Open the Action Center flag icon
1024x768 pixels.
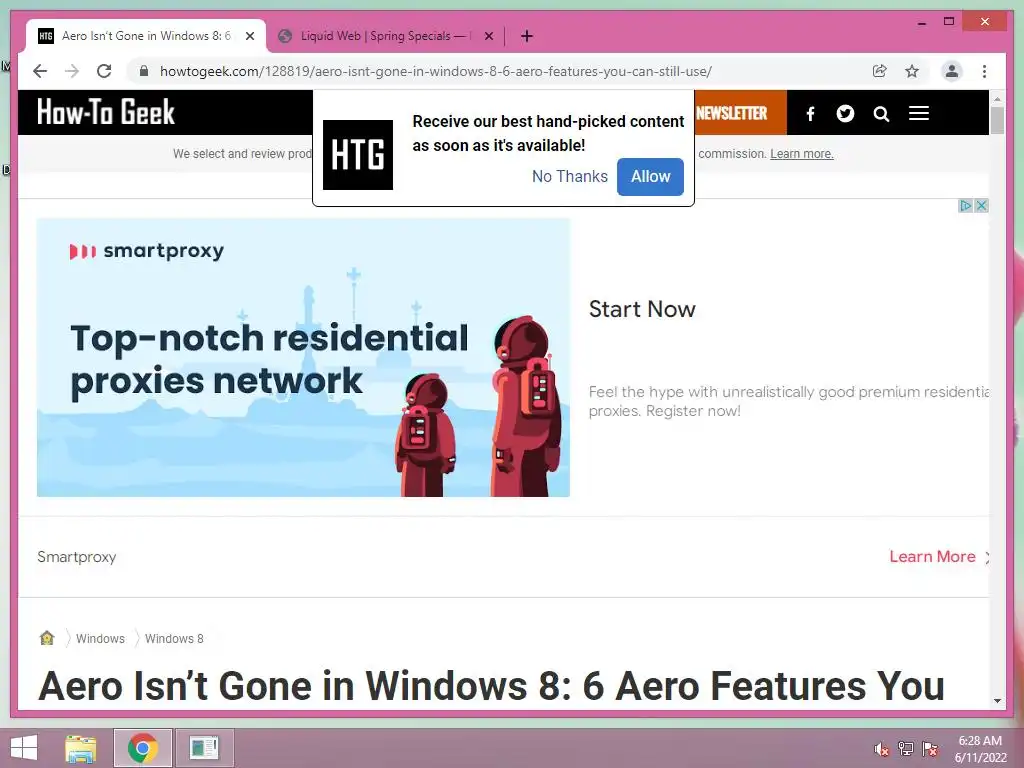pos(929,749)
